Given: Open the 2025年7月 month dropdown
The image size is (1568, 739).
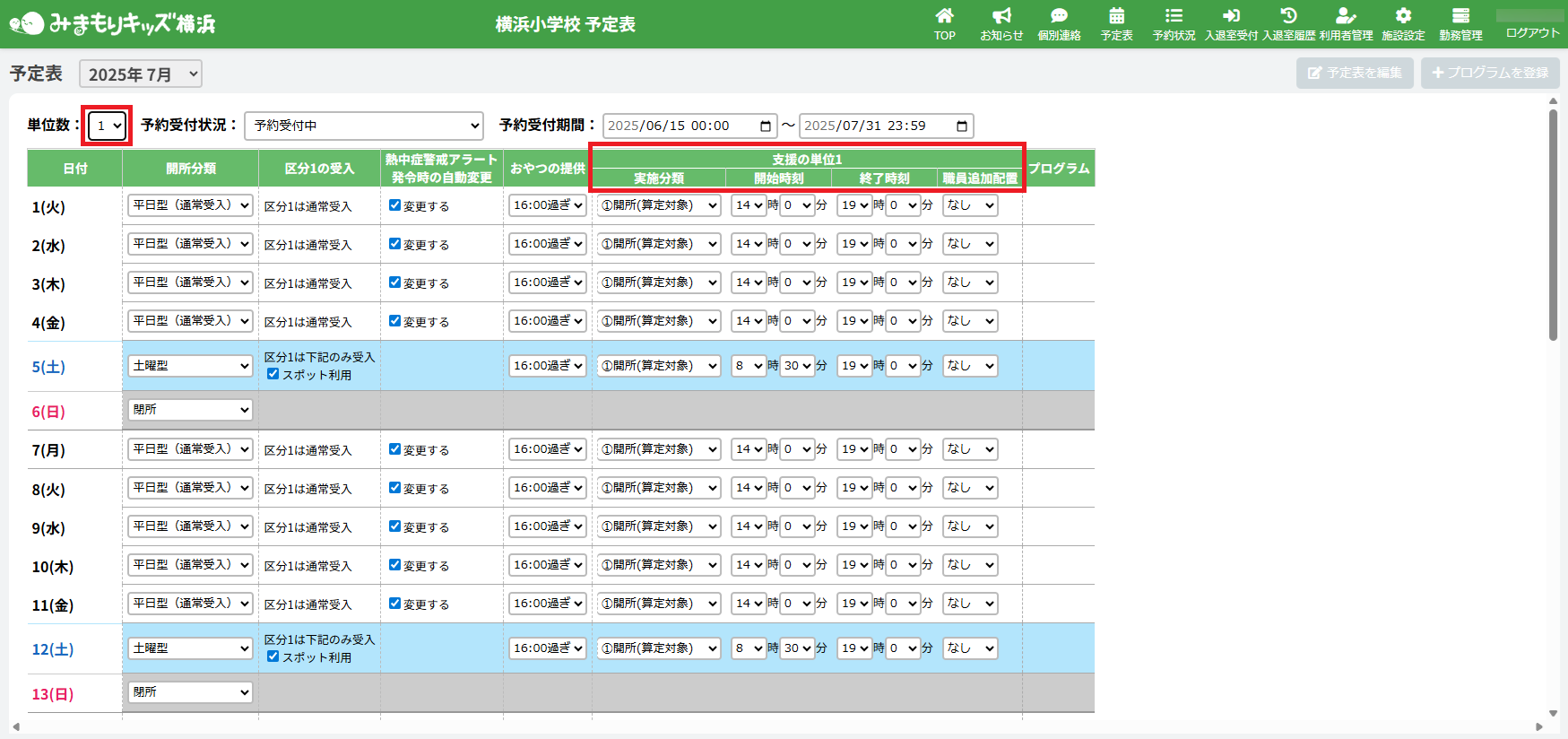Looking at the screenshot, I should pyautogui.click(x=141, y=74).
